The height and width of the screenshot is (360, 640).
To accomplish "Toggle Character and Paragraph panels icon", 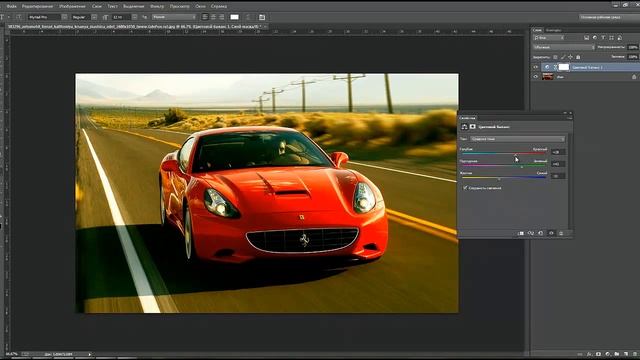I will [x=262, y=17].
